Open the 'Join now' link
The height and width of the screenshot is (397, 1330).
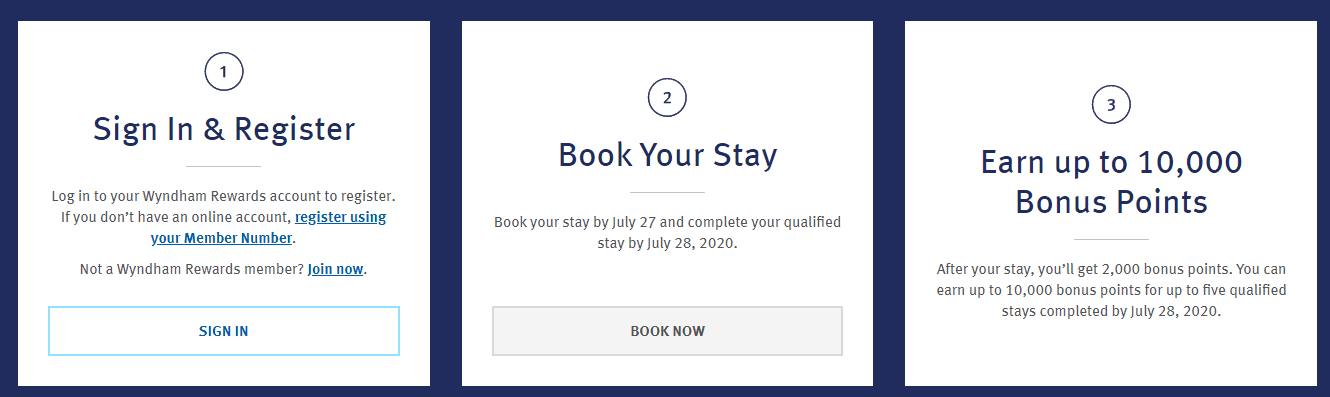[335, 269]
